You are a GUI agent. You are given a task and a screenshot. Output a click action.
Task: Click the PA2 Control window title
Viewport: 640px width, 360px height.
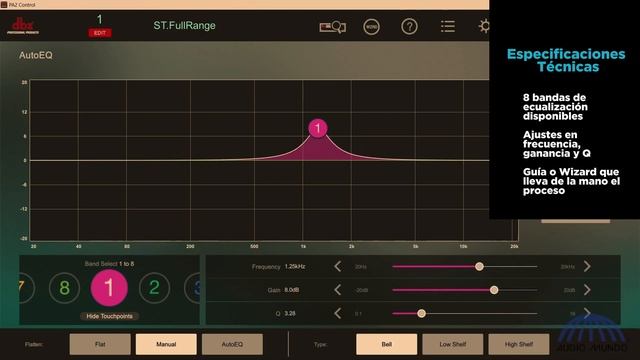pyautogui.click(x=22, y=5)
